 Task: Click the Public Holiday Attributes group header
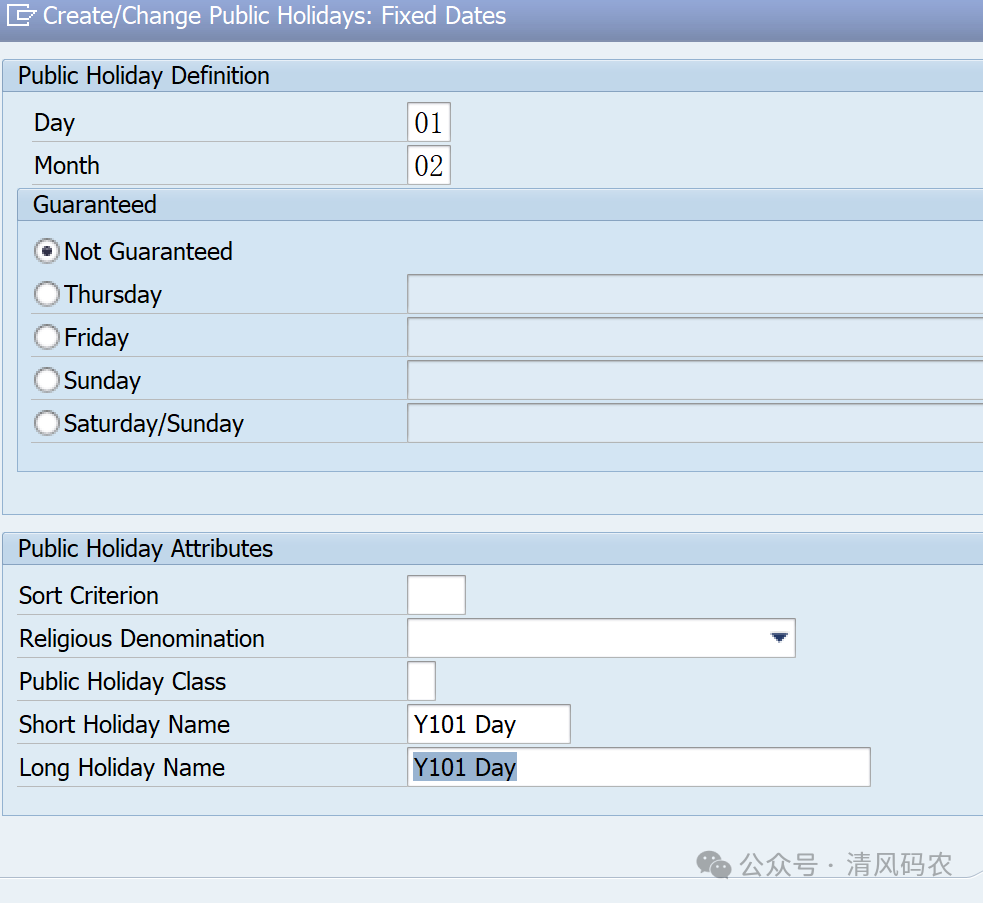146,549
